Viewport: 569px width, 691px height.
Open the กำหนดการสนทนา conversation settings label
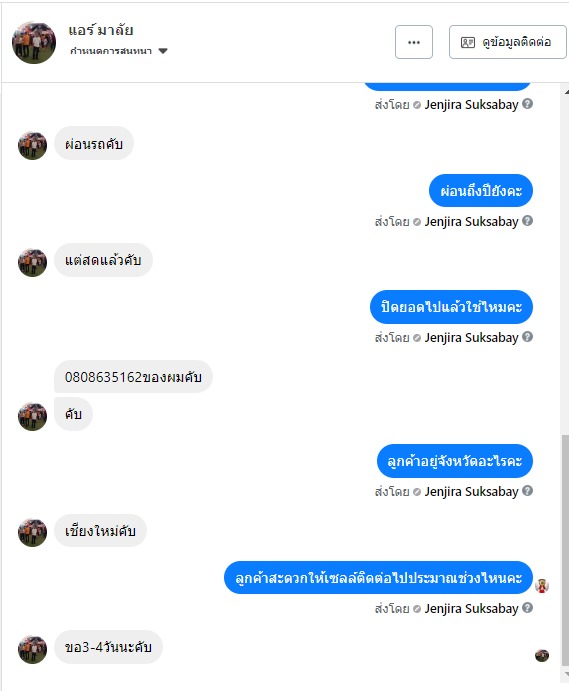[111, 51]
